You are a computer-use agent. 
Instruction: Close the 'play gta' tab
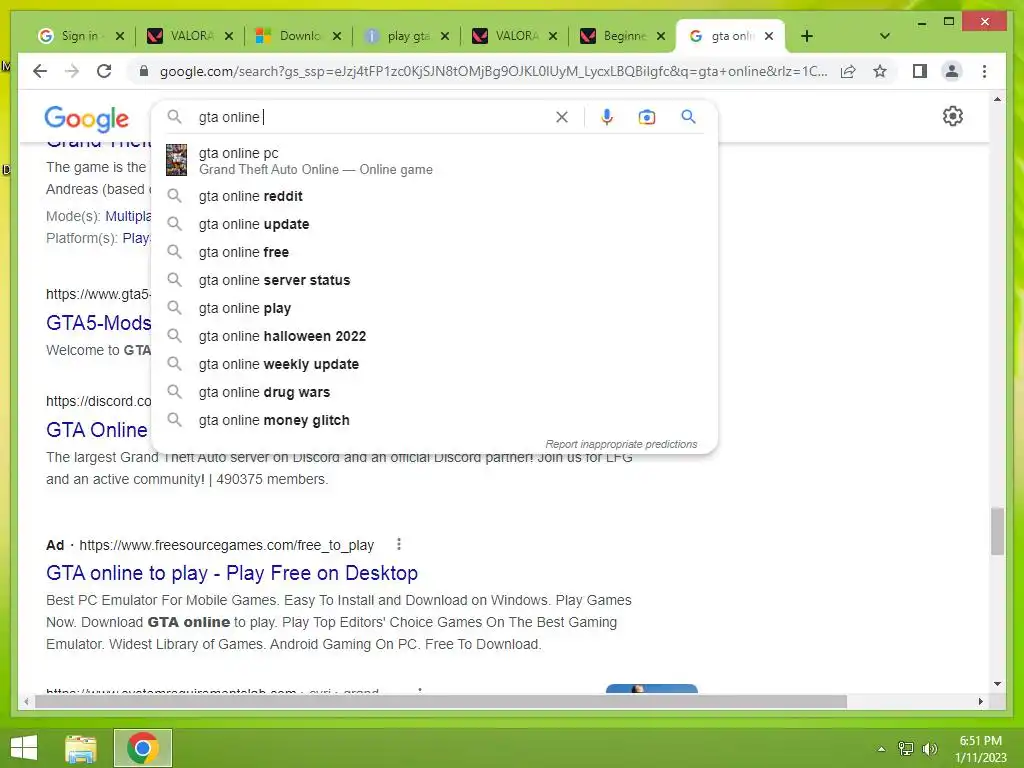445,36
